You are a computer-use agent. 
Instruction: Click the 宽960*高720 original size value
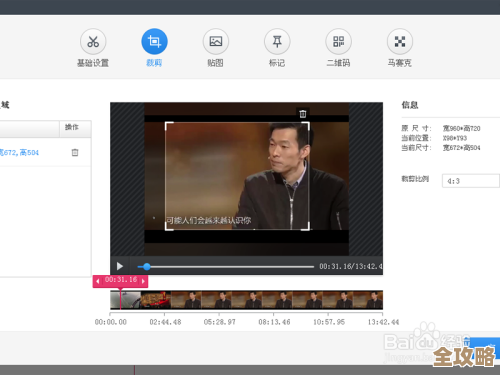point(461,128)
